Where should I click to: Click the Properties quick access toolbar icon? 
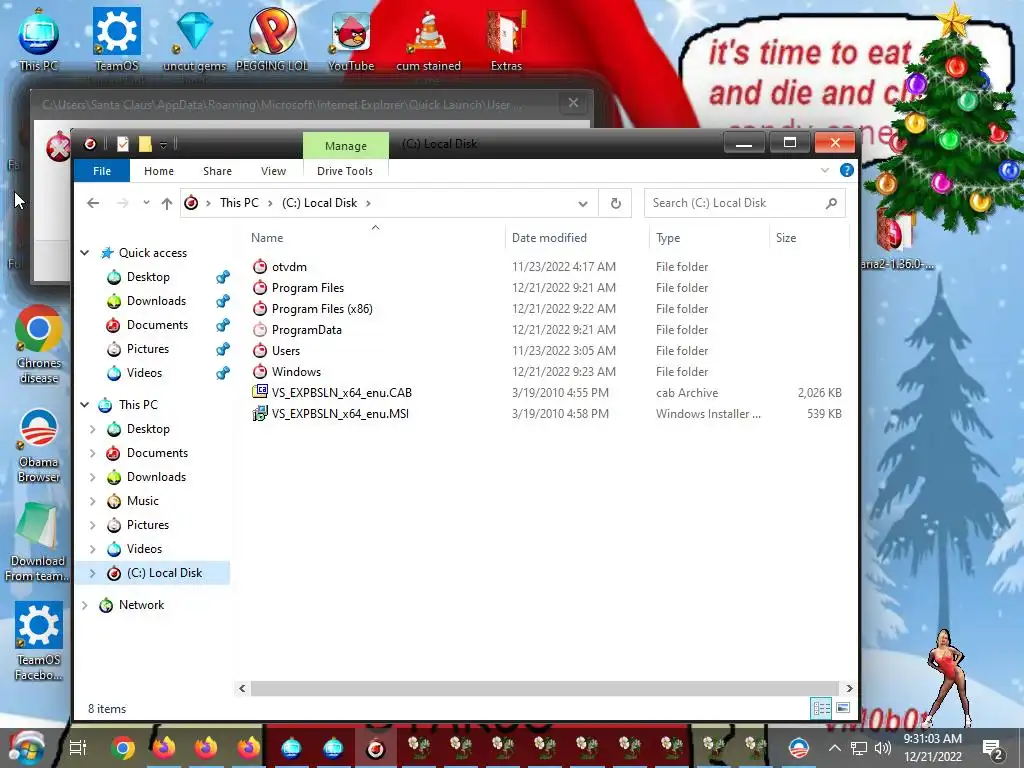[x=122, y=144]
